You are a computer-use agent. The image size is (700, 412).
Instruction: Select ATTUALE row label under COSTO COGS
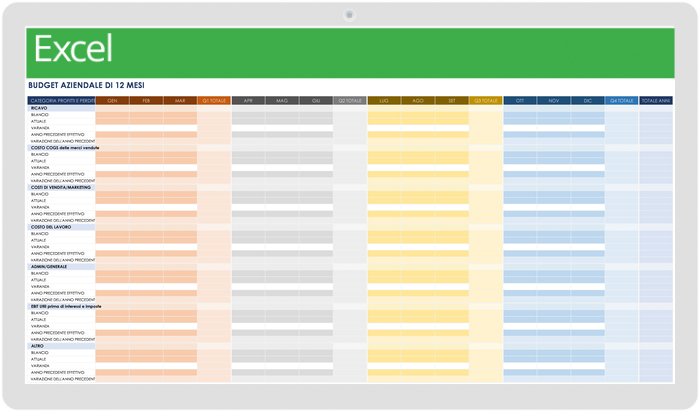[x=38, y=161]
